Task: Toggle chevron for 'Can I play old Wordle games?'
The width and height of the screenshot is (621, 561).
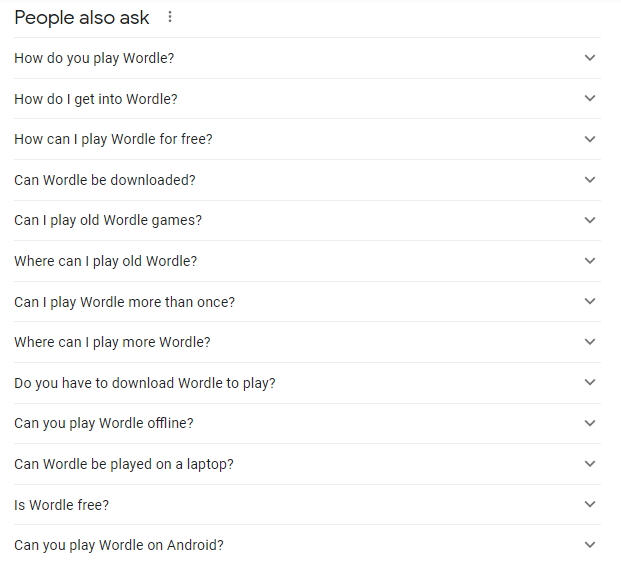Action: (x=590, y=220)
